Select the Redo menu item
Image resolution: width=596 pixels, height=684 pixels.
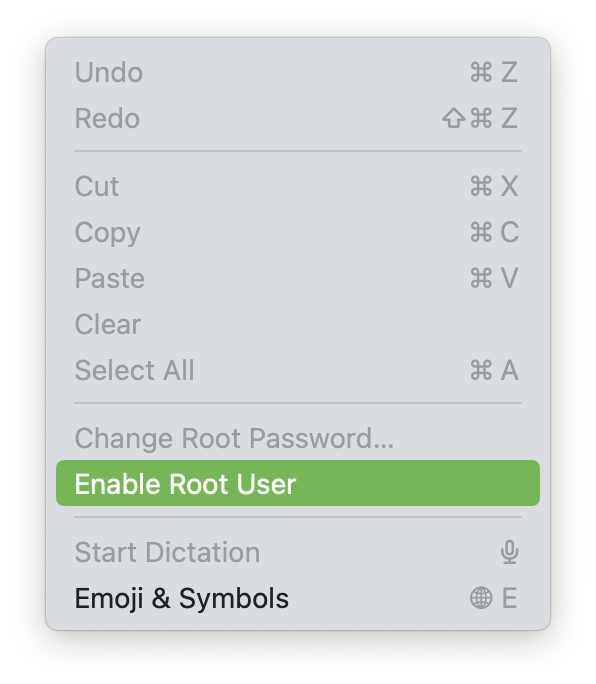coord(298,118)
